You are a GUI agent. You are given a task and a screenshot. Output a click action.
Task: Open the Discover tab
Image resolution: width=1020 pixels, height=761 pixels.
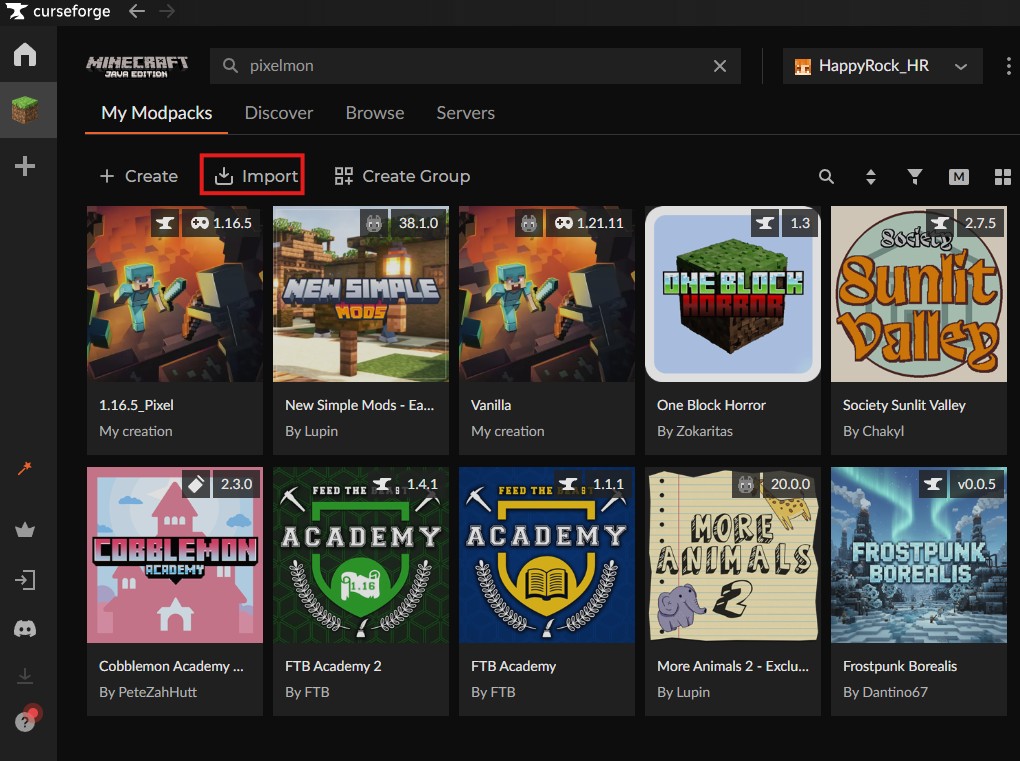click(278, 113)
